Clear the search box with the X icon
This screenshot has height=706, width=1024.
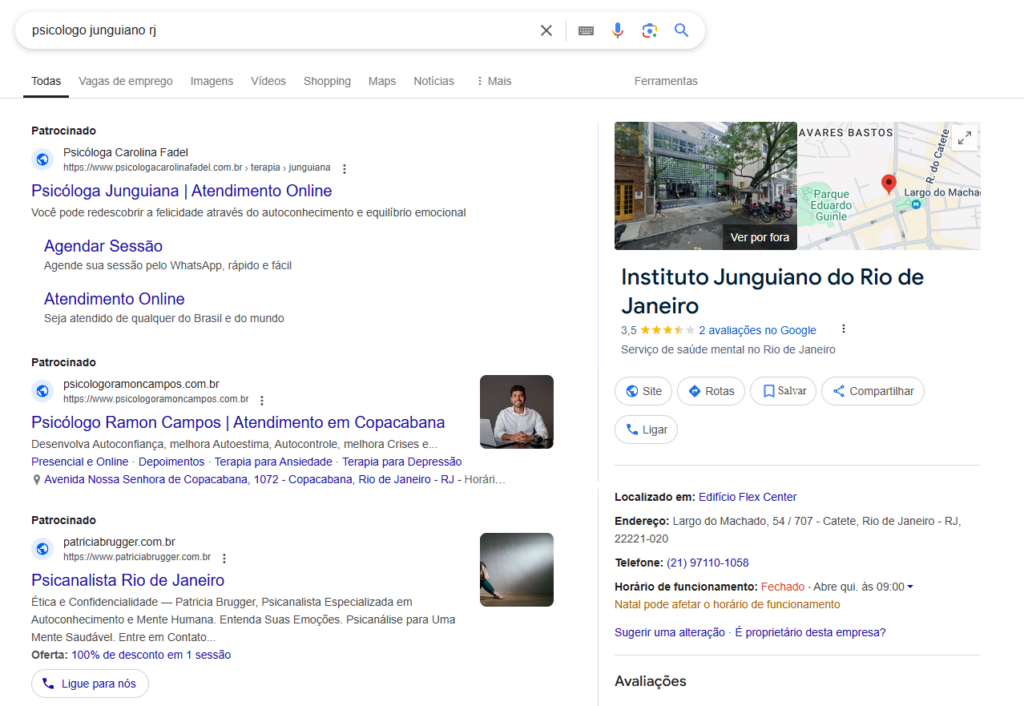[546, 30]
